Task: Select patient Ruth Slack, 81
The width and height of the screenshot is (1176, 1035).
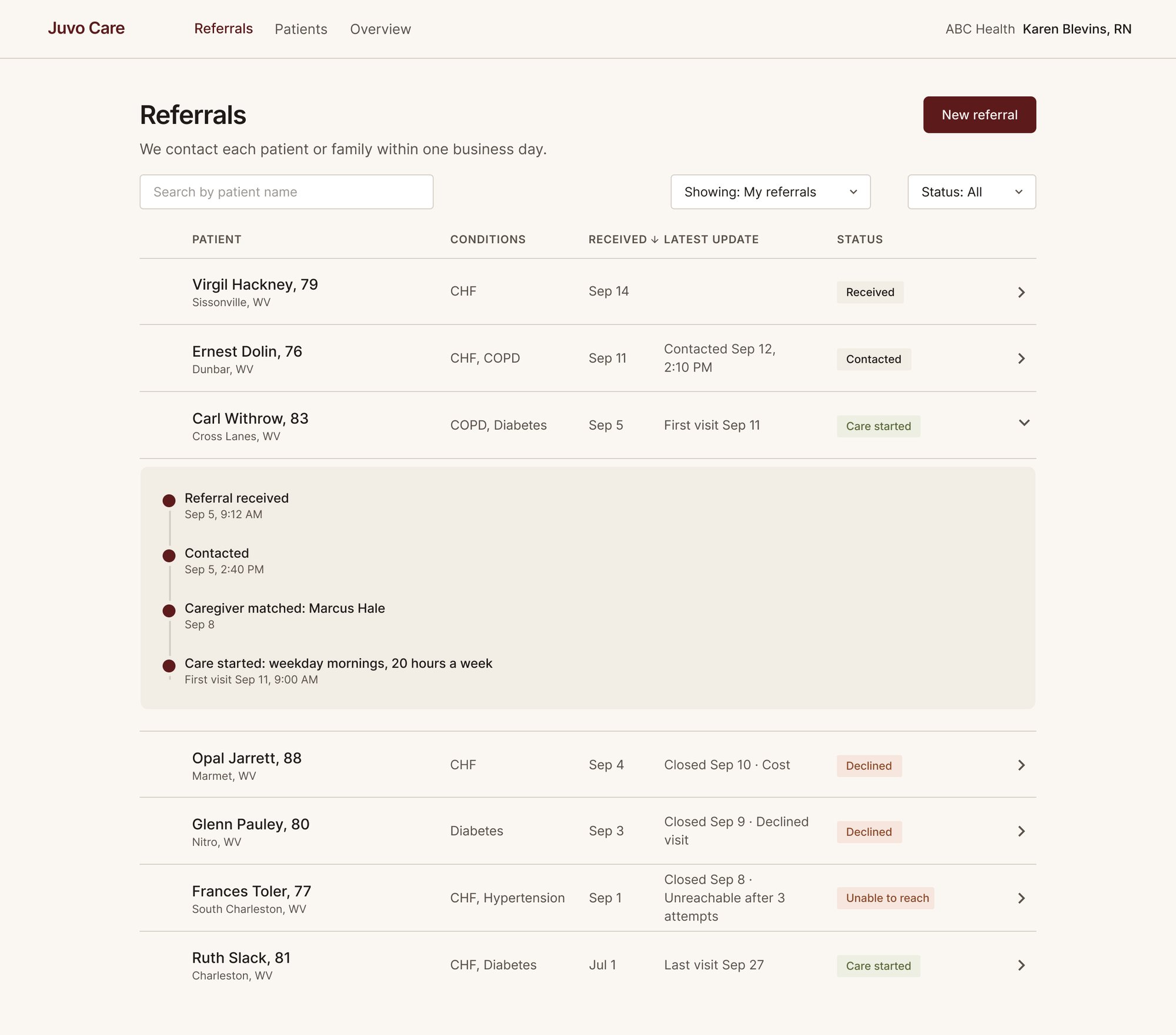Action: [x=241, y=958]
